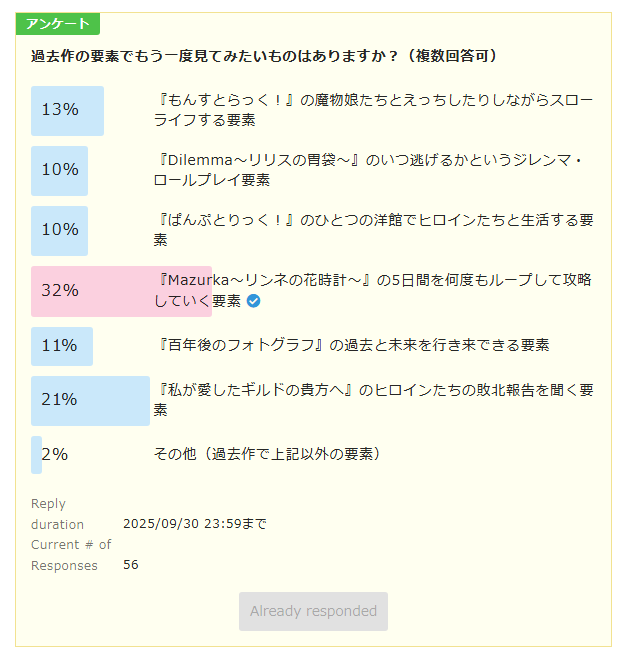Click the 10% bar for the Dilemma option
Viewport: 624px width, 658px height.
tap(60, 170)
